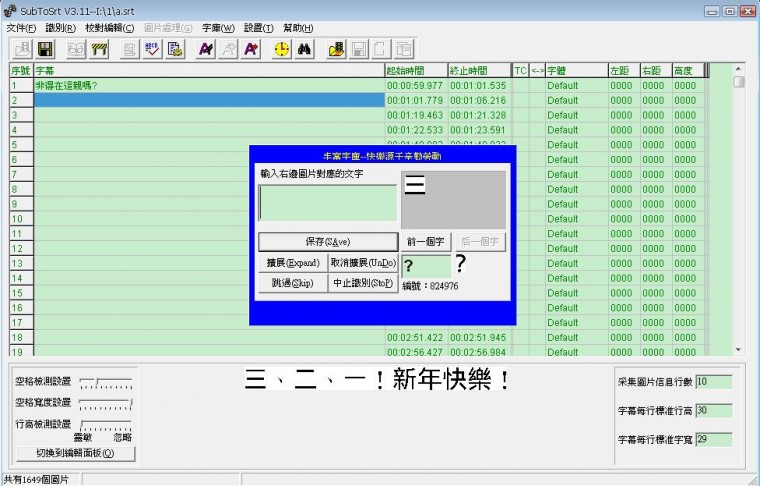Click the 起始時間 column header
The width and height of the screenshot is (760, 486).
pyautogui.click(x=416, y=71)
